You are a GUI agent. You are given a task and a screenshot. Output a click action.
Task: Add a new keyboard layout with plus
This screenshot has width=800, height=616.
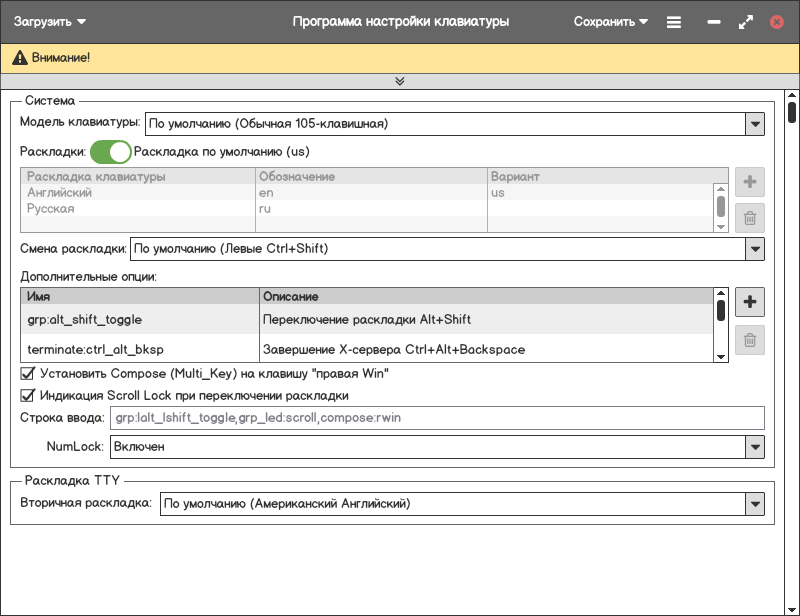[750, 183]
